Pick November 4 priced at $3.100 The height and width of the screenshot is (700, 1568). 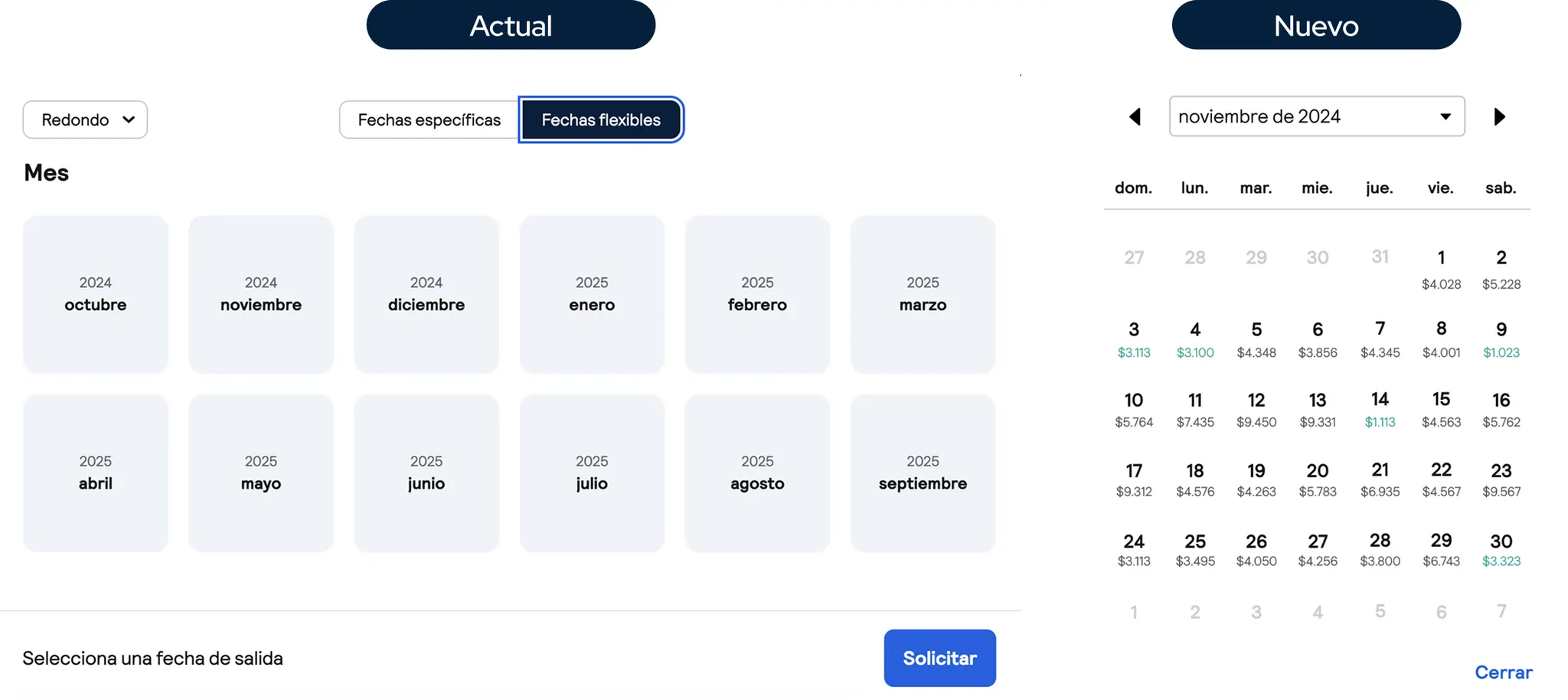1194,339
